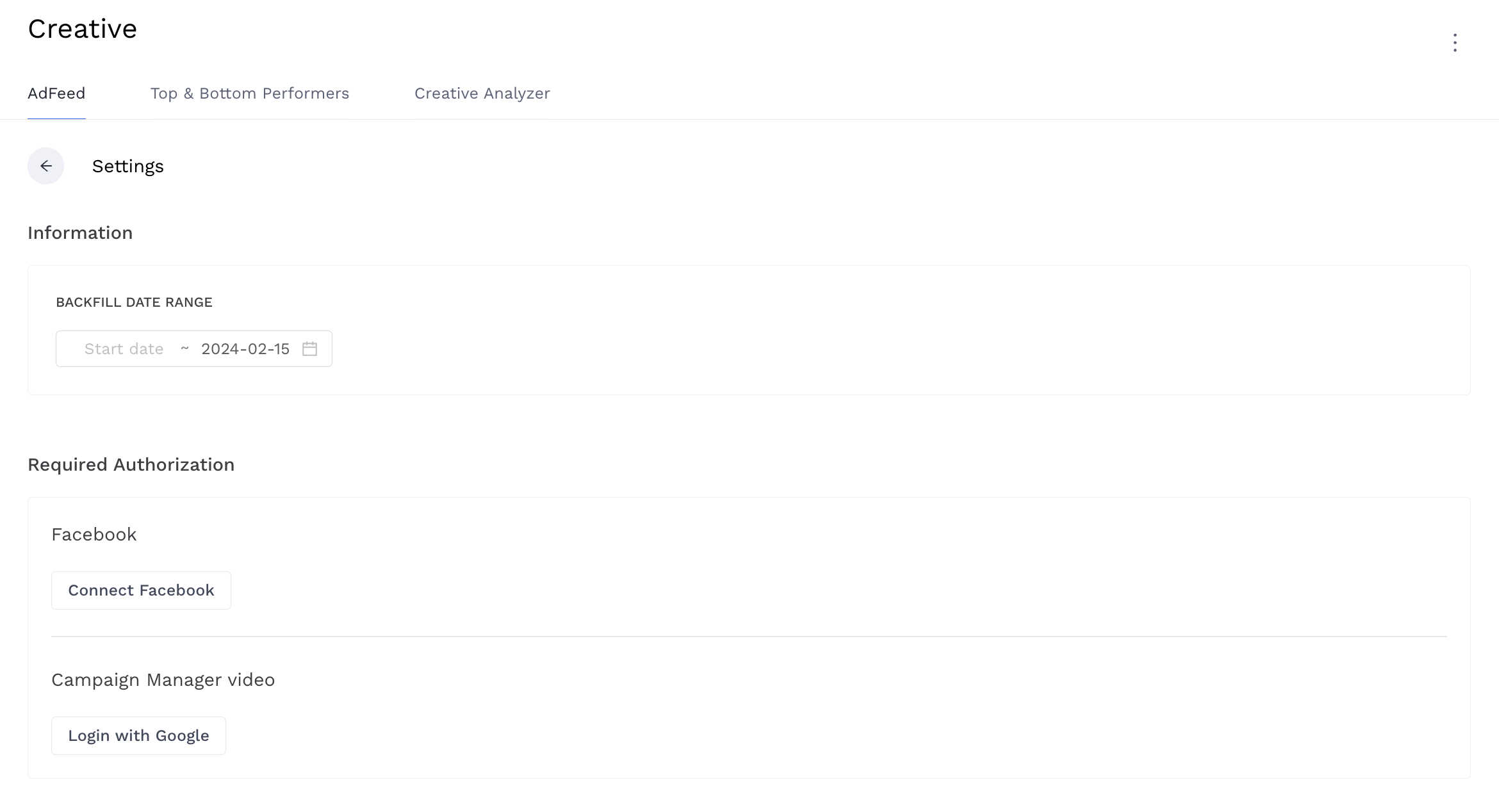Screen dimensions: 1499x812
Task: Click the Information section heading
Action: click(79, 232)
